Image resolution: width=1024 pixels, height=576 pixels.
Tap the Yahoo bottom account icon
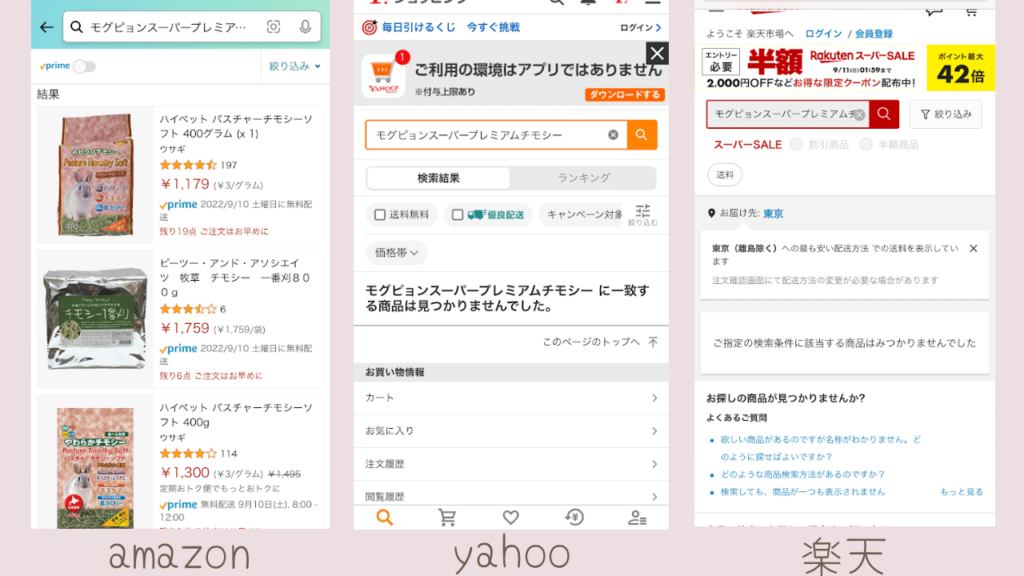pos(637,518)
